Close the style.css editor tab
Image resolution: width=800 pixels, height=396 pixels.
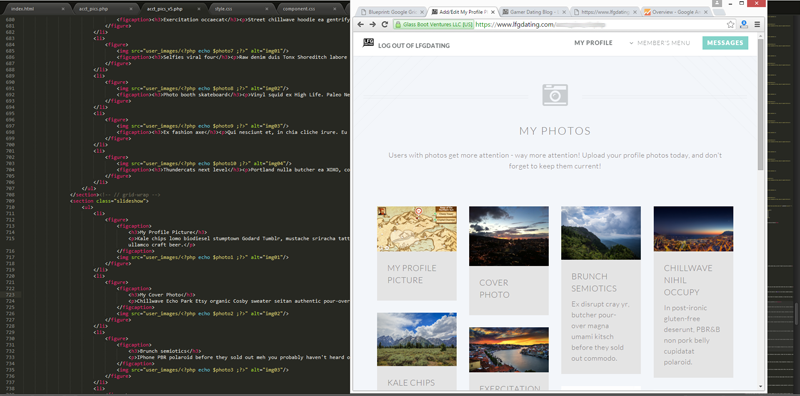268,9
